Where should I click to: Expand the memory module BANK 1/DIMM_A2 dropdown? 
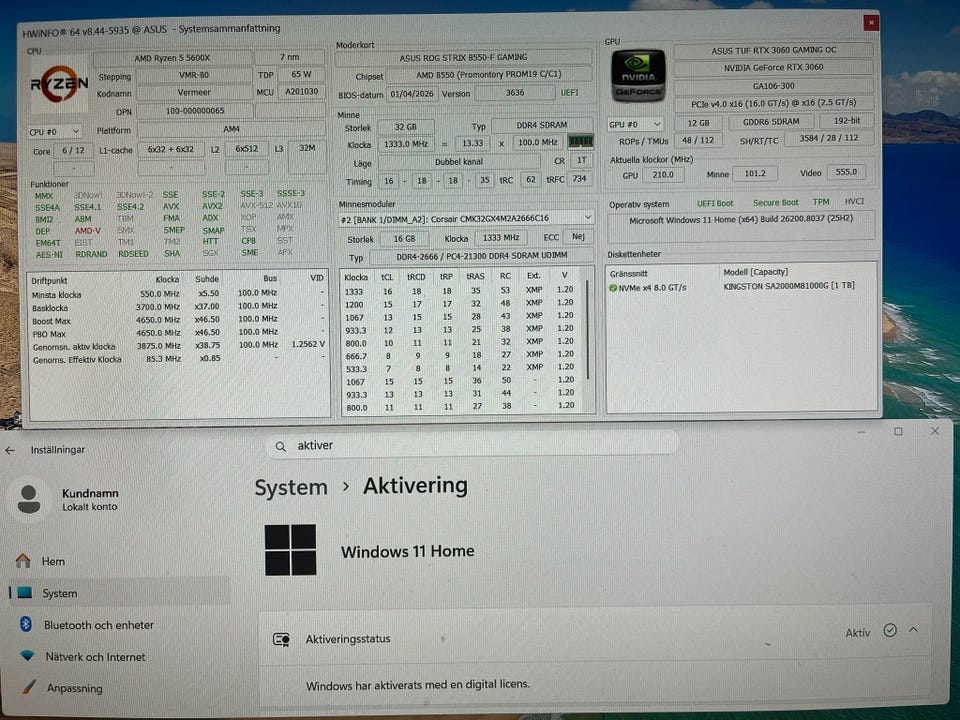(x=587, y=218)
